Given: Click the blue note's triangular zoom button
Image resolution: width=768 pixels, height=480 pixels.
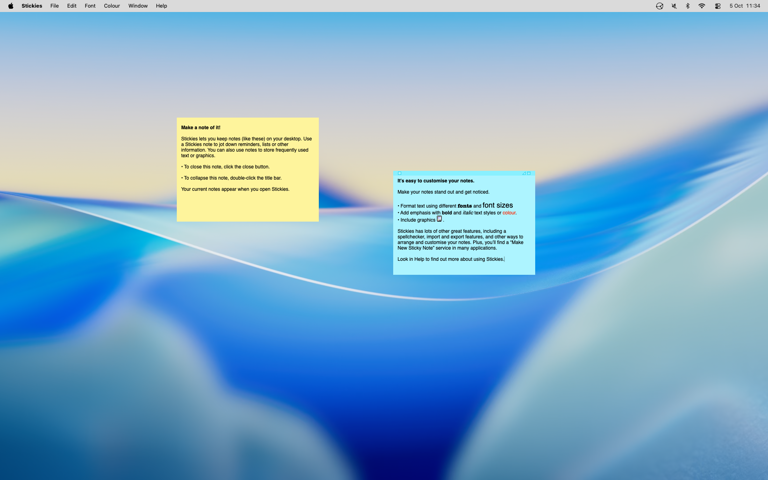Looking at the screenshot, I should (x=524, y=173).
